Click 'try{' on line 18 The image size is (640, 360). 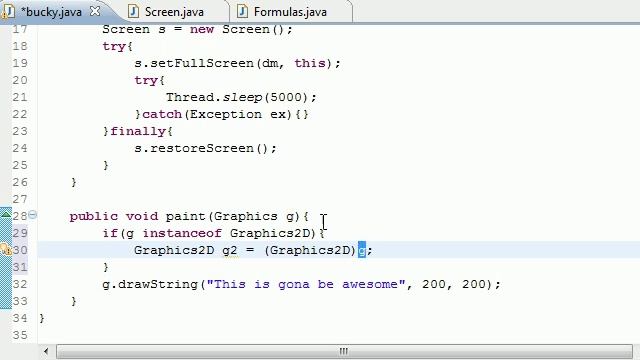tap(118, 46)
